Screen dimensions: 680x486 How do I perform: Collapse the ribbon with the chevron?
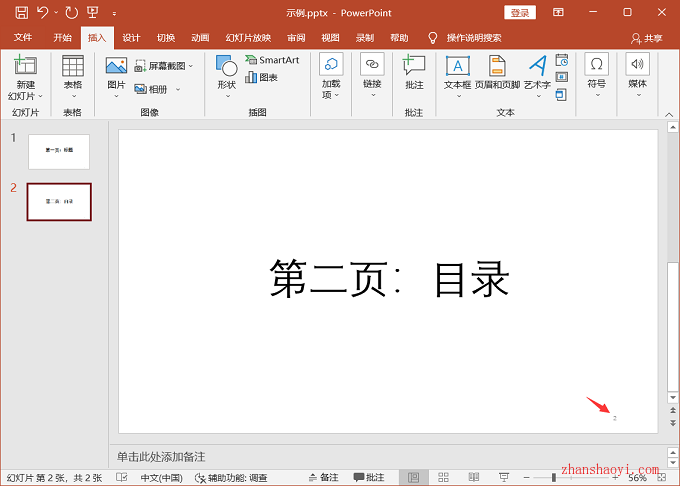(669, 114)
